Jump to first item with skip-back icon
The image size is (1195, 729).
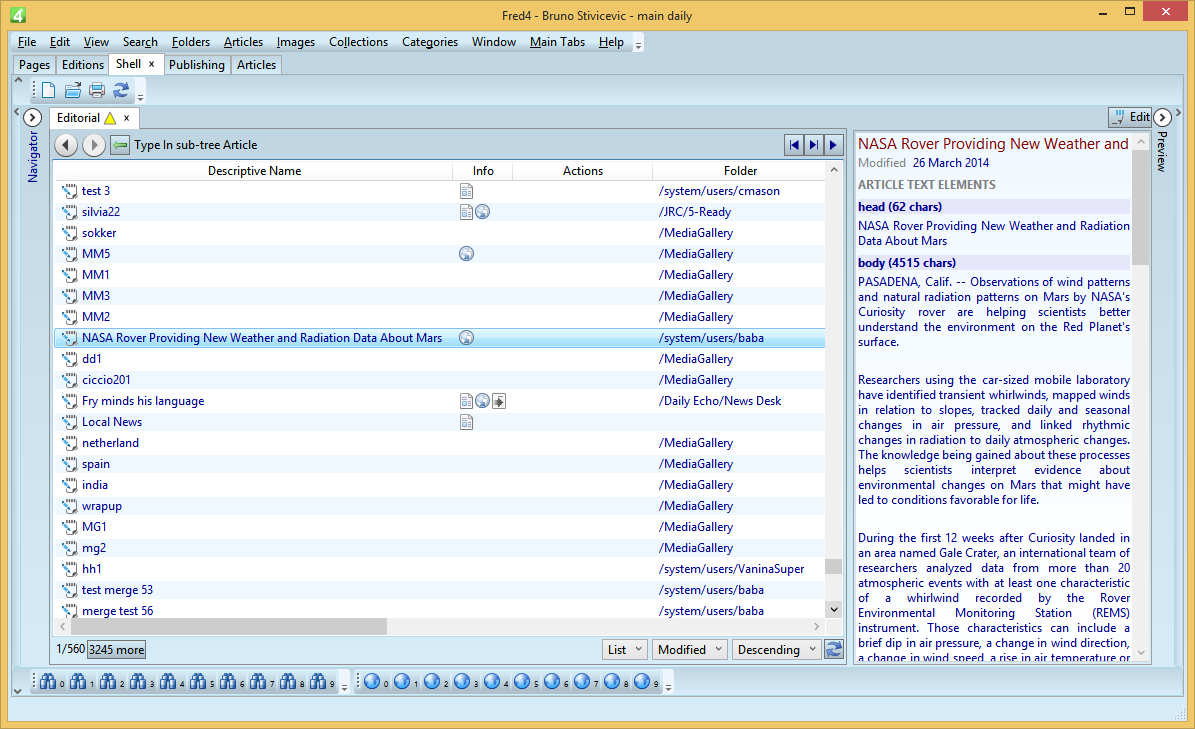pyautogui.click(x=794, y=145)
